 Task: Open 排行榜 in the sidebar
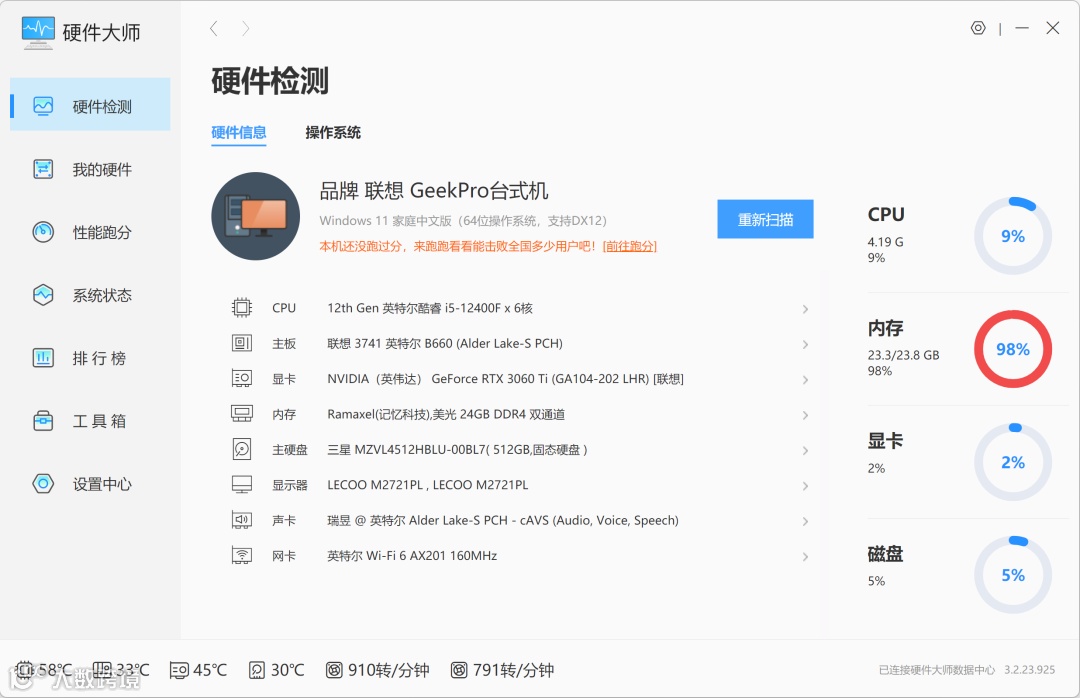pyautogui.click(x=90, y=358)
